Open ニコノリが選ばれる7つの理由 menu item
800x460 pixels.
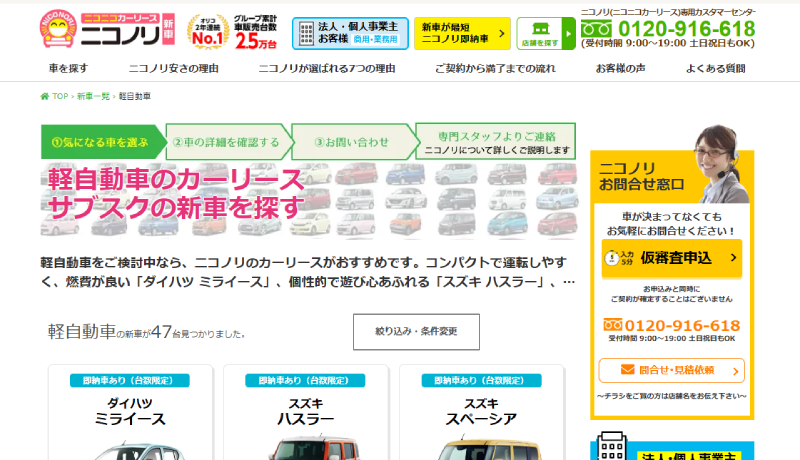click(x=327, y=68)
